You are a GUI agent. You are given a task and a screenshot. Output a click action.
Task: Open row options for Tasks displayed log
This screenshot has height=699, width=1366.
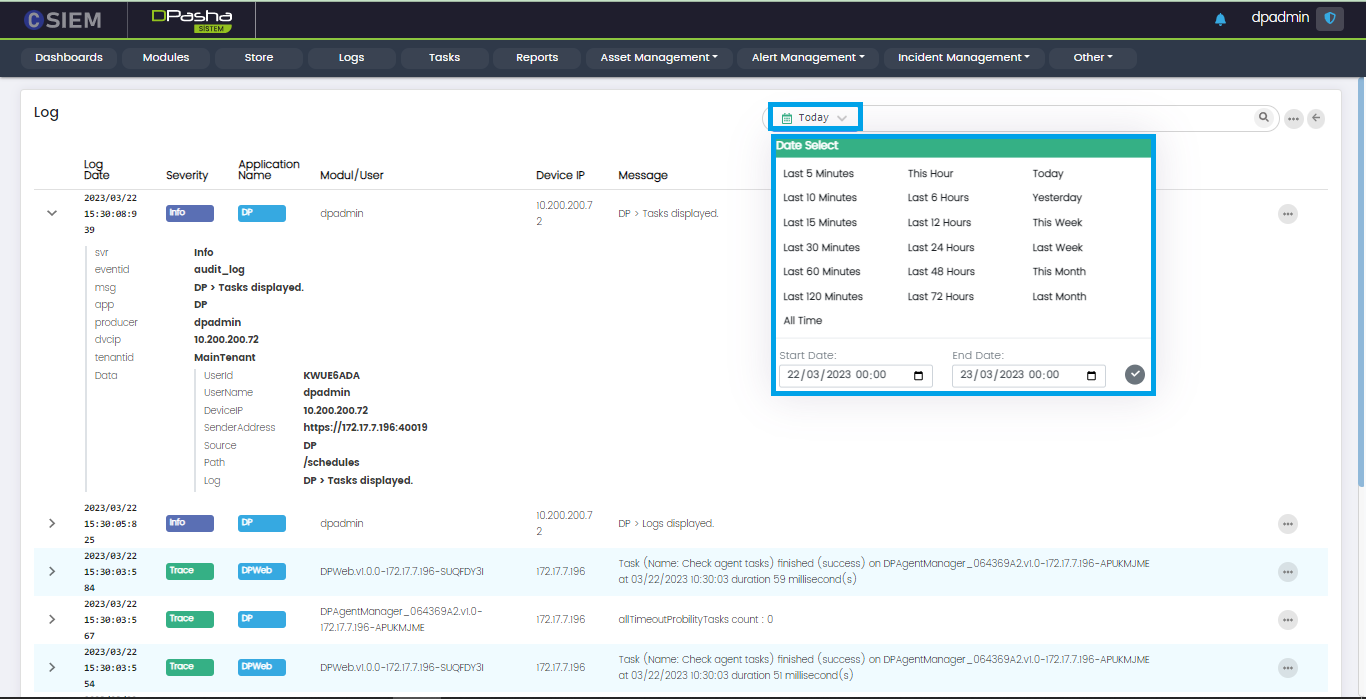pos(1287,214)
